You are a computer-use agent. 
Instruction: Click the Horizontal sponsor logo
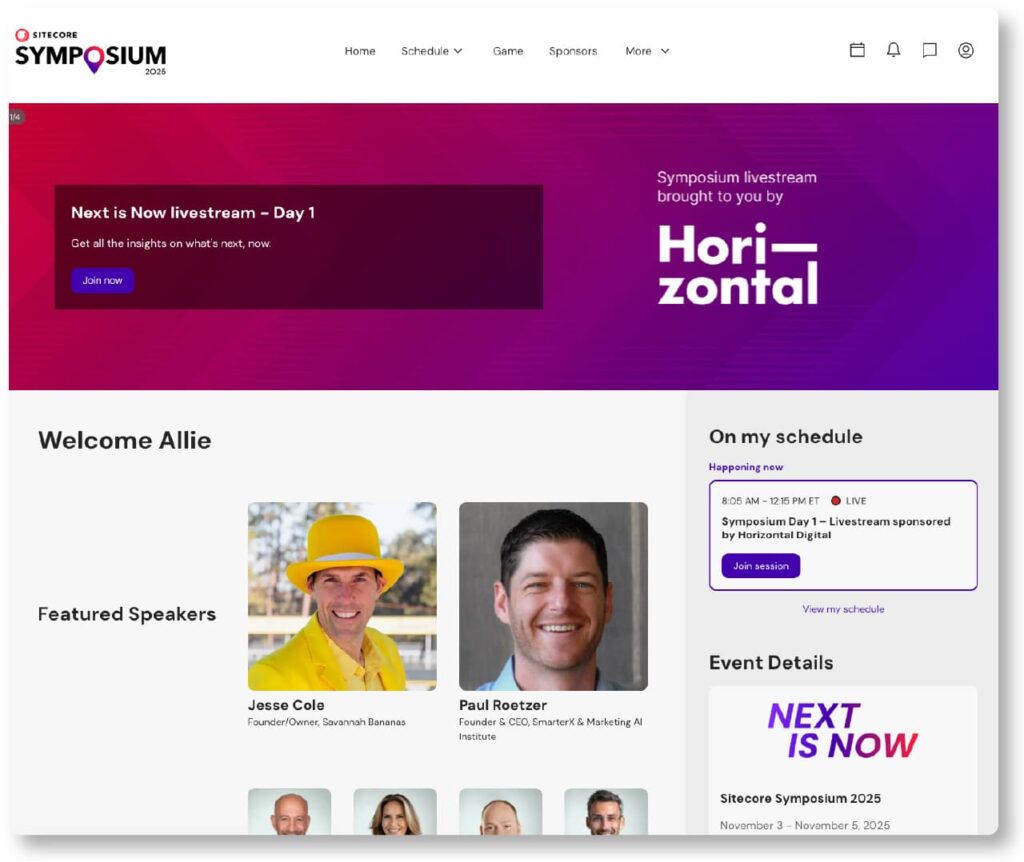737,264
